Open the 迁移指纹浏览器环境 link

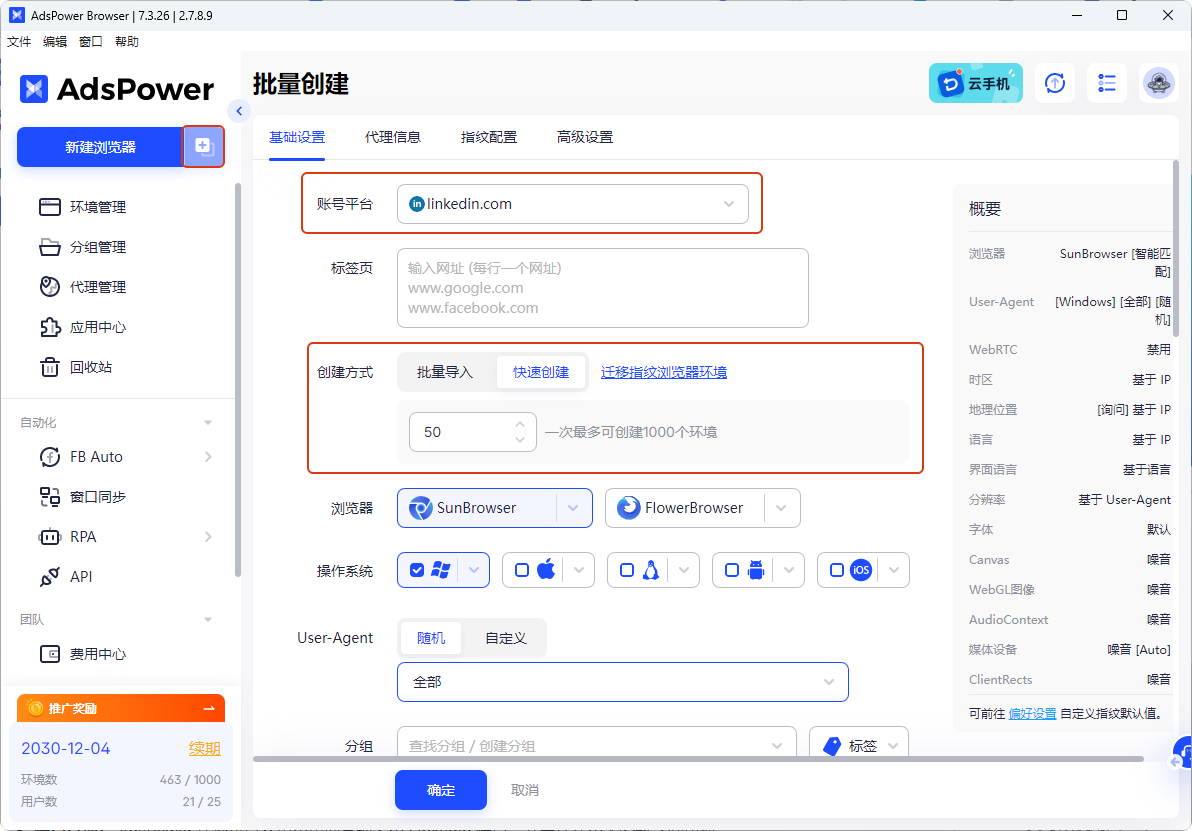664,372
